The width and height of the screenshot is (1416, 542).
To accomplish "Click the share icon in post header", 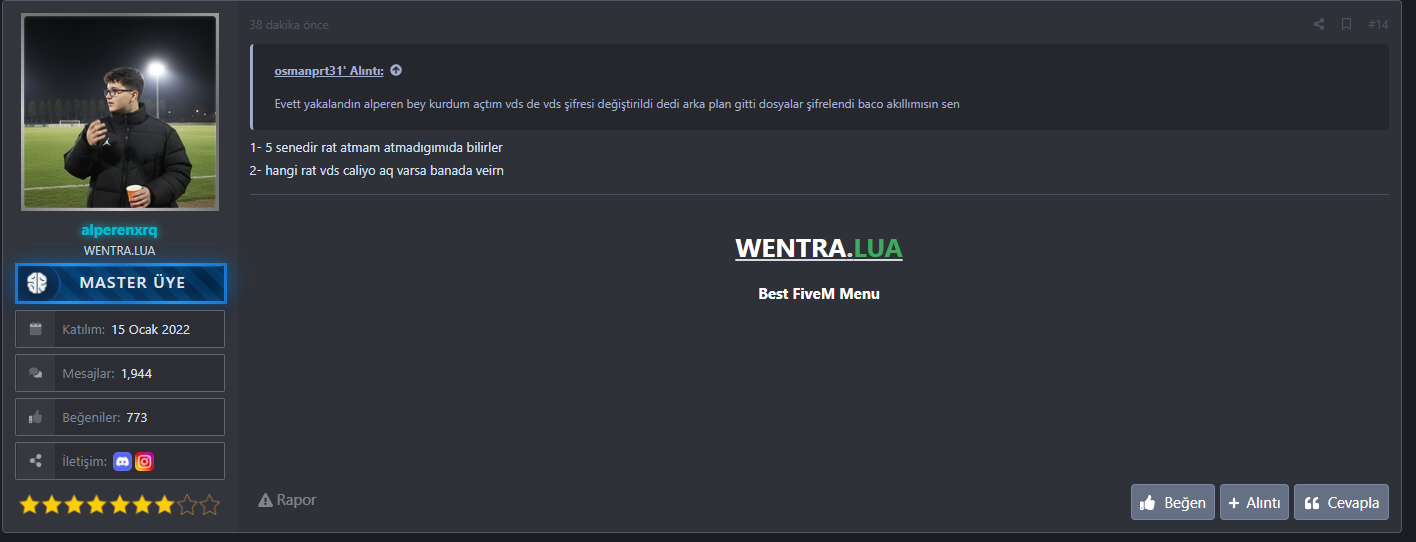I will [1319, 24].
